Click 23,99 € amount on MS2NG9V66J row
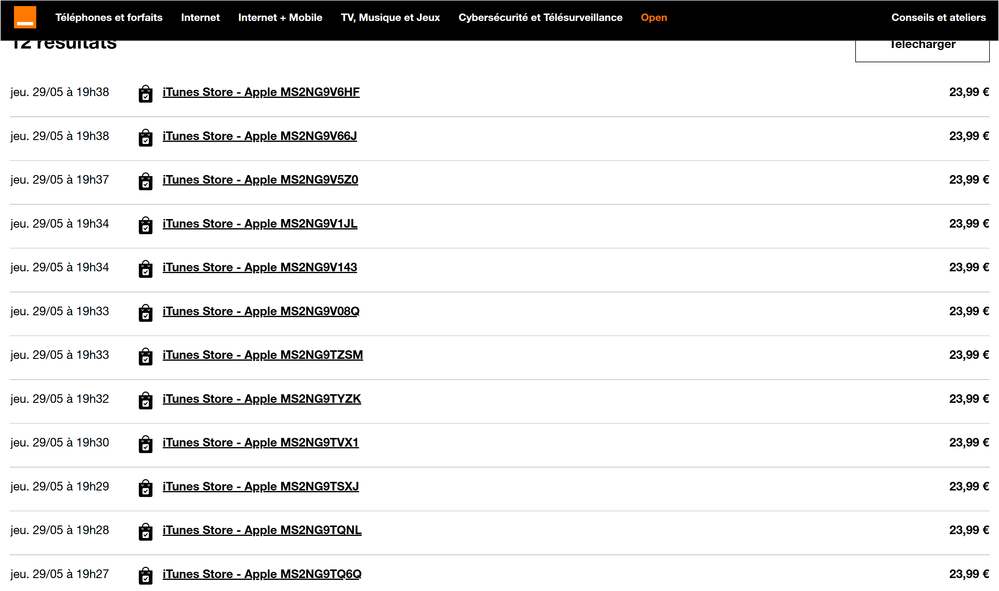The width and height of the screenshot is (999, 591). pyautogui.click(x=969, y=136)
